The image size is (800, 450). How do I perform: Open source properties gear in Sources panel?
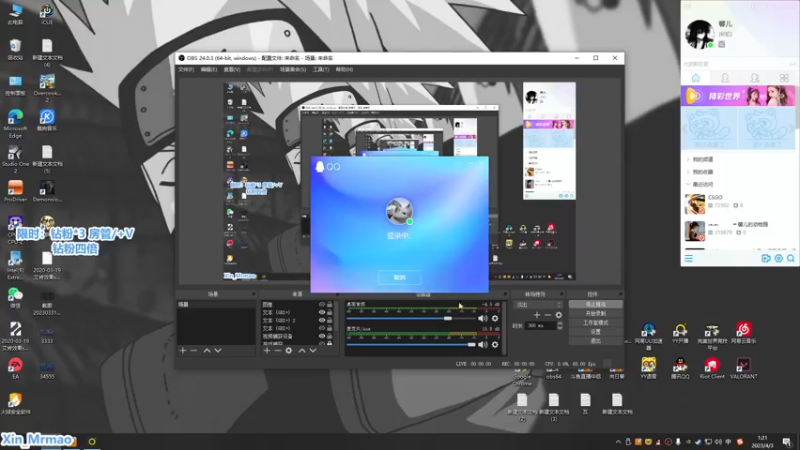(289, 351)
